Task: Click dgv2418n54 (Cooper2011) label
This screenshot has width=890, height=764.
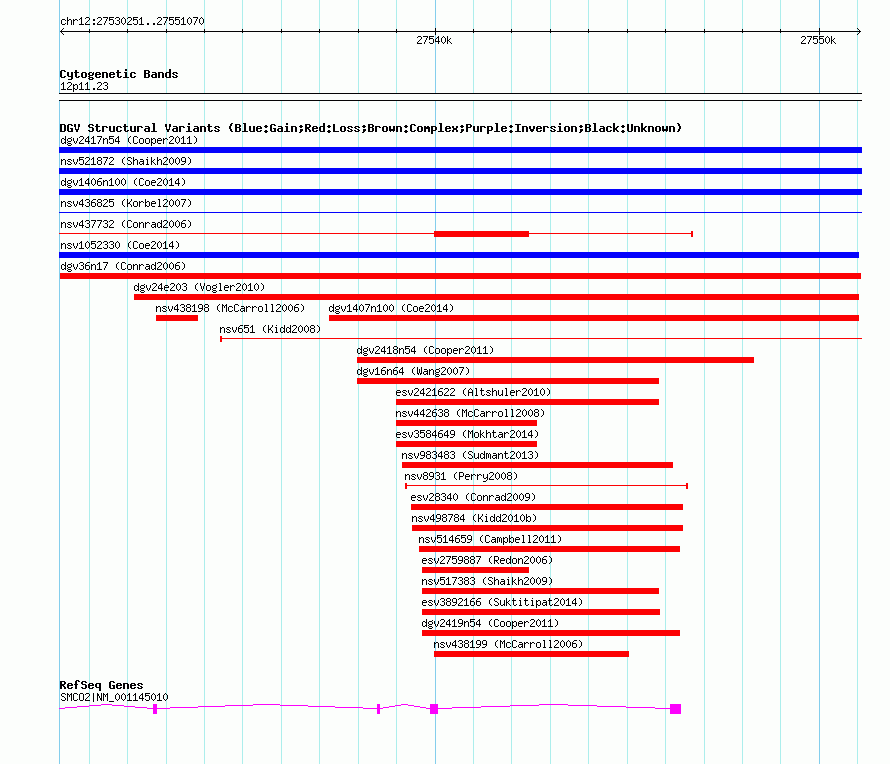Action: (425, 350)
